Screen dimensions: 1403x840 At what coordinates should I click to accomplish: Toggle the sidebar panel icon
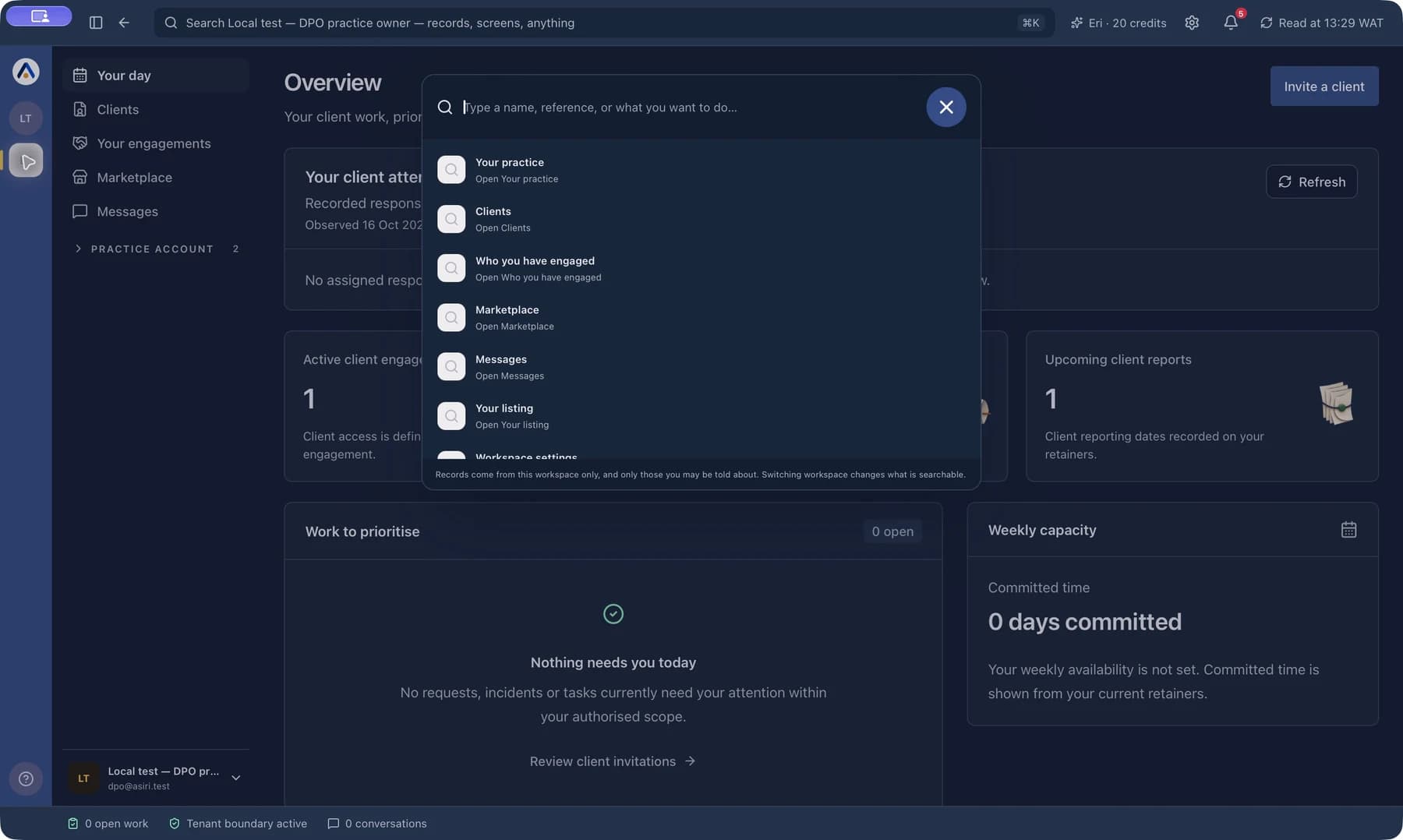pyautogui.click(x=96, y=23)
